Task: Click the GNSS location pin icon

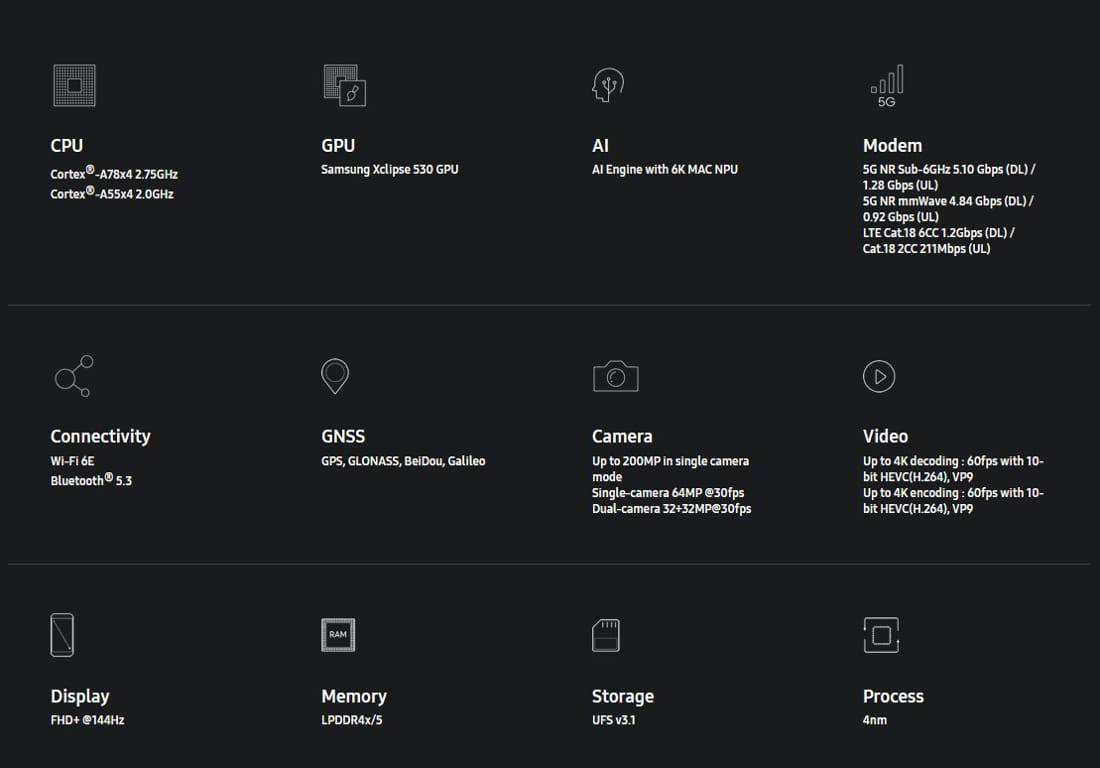Action: coord(335,376)
